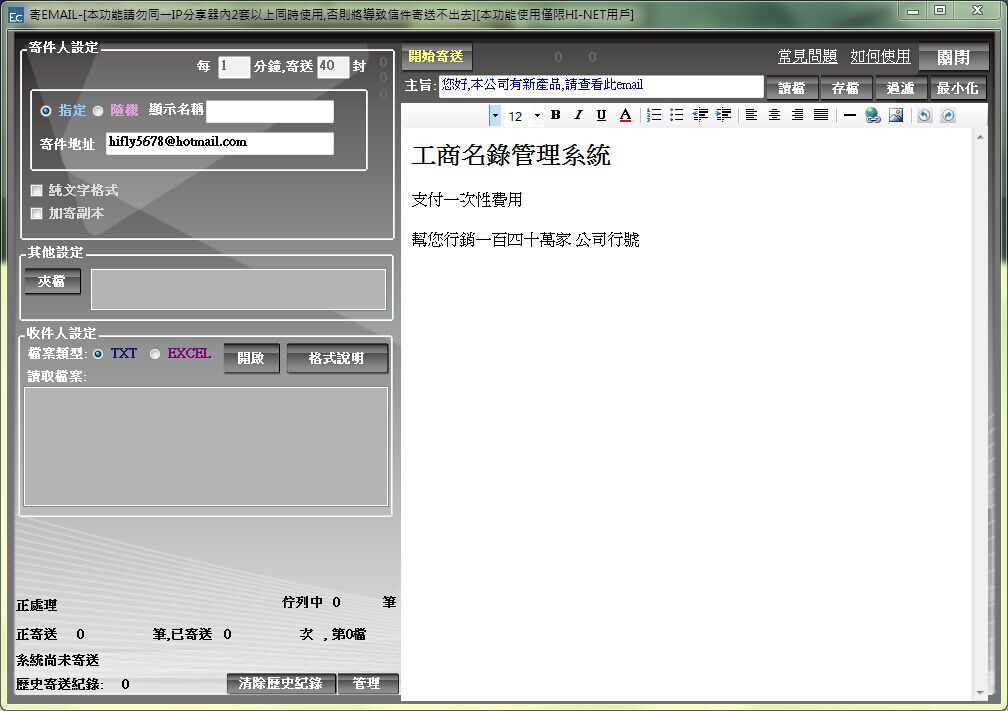Align the text to the right
Image resolution: width=1008 pixels, height=711 pixels.
pos(797,115)
